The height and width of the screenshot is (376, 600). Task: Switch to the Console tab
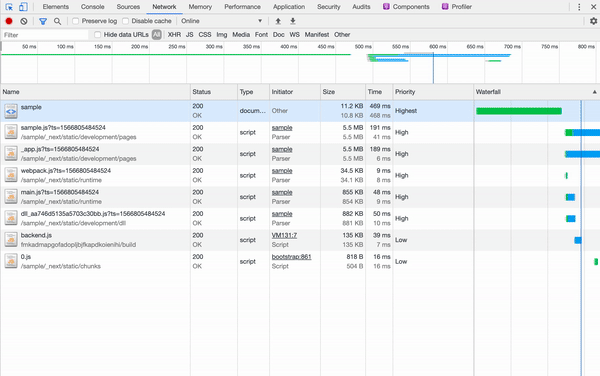pos(93,7)
